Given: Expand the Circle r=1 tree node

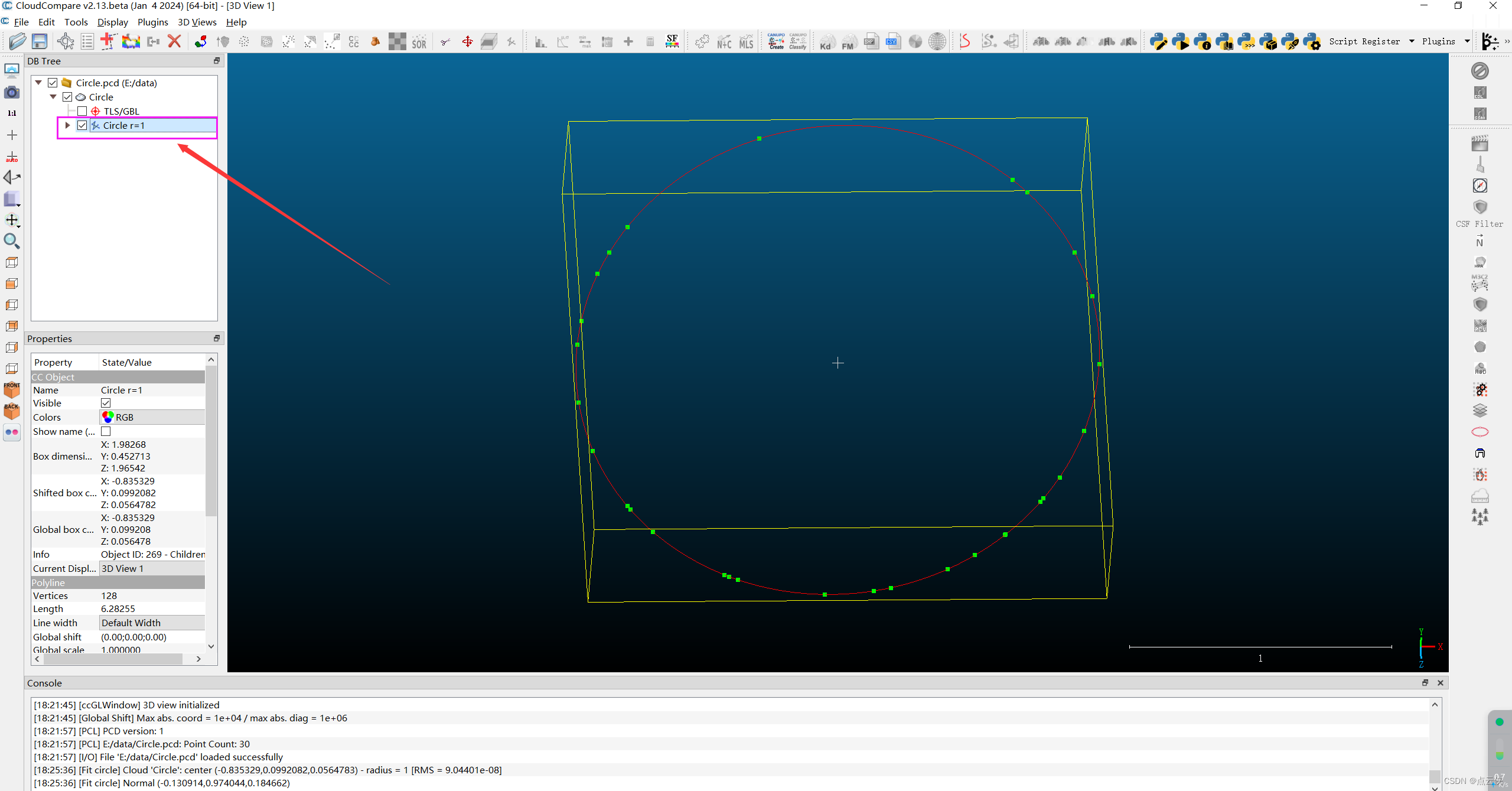Looking at the screenshot, I should (x=67, y=125).
